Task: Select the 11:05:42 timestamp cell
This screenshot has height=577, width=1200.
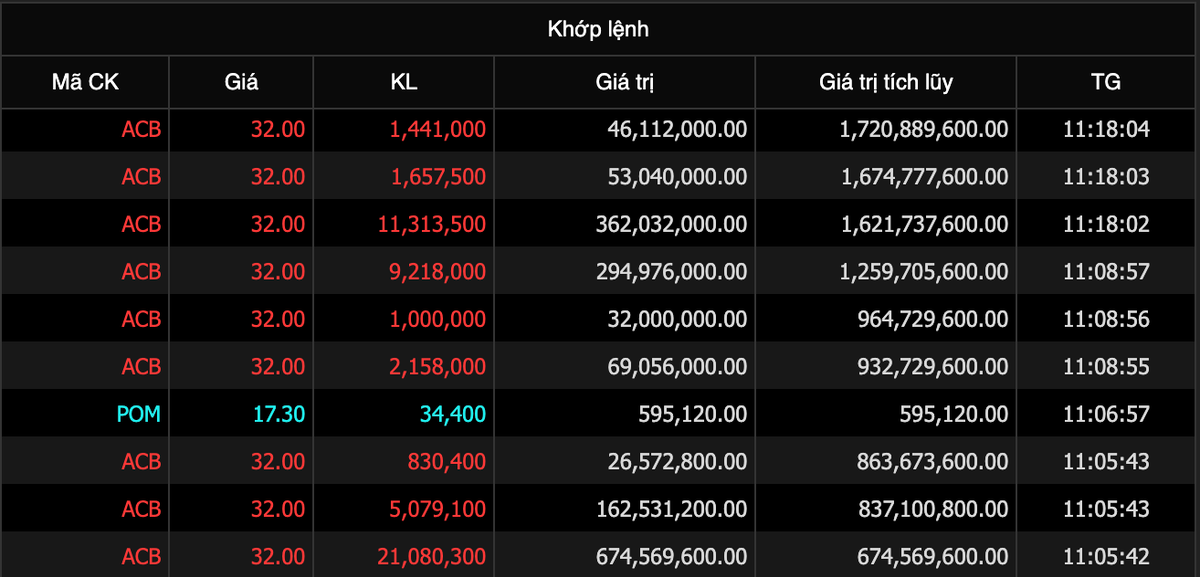Action: [x=1106, y=556]
